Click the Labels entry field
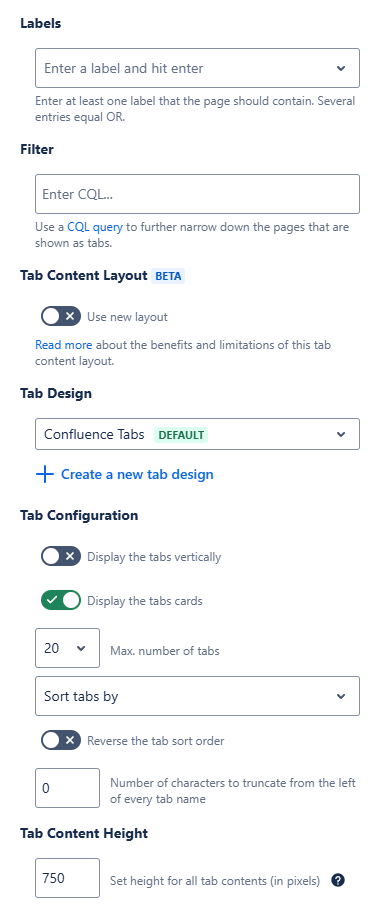Viewport: 377px width, 915px height. [197, 68]
